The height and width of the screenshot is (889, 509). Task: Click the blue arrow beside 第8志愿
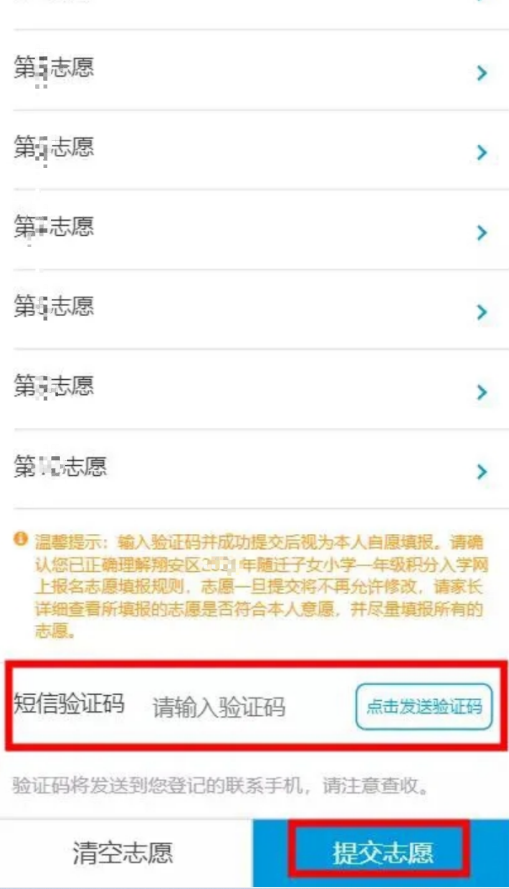tap(482, 312)
